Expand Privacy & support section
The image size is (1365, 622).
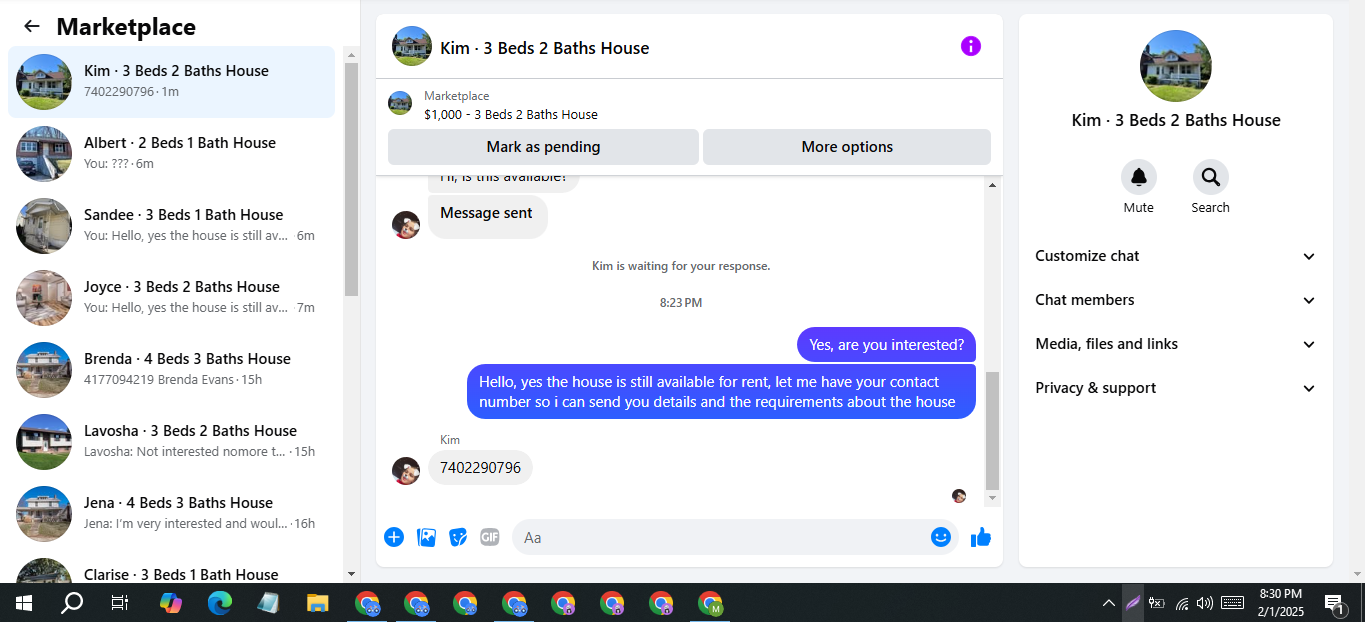tap(1175, 388)
